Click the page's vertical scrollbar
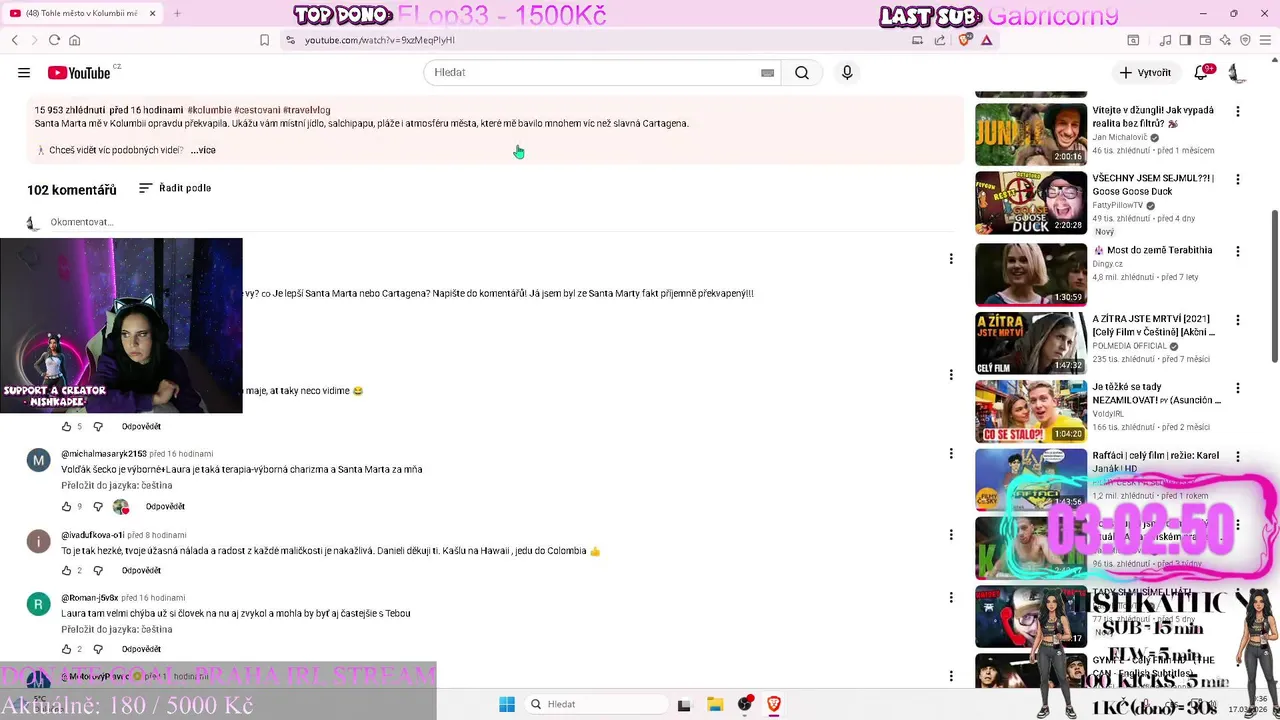The height and width of the screenshot is (720, 1280). (1274, 286)
